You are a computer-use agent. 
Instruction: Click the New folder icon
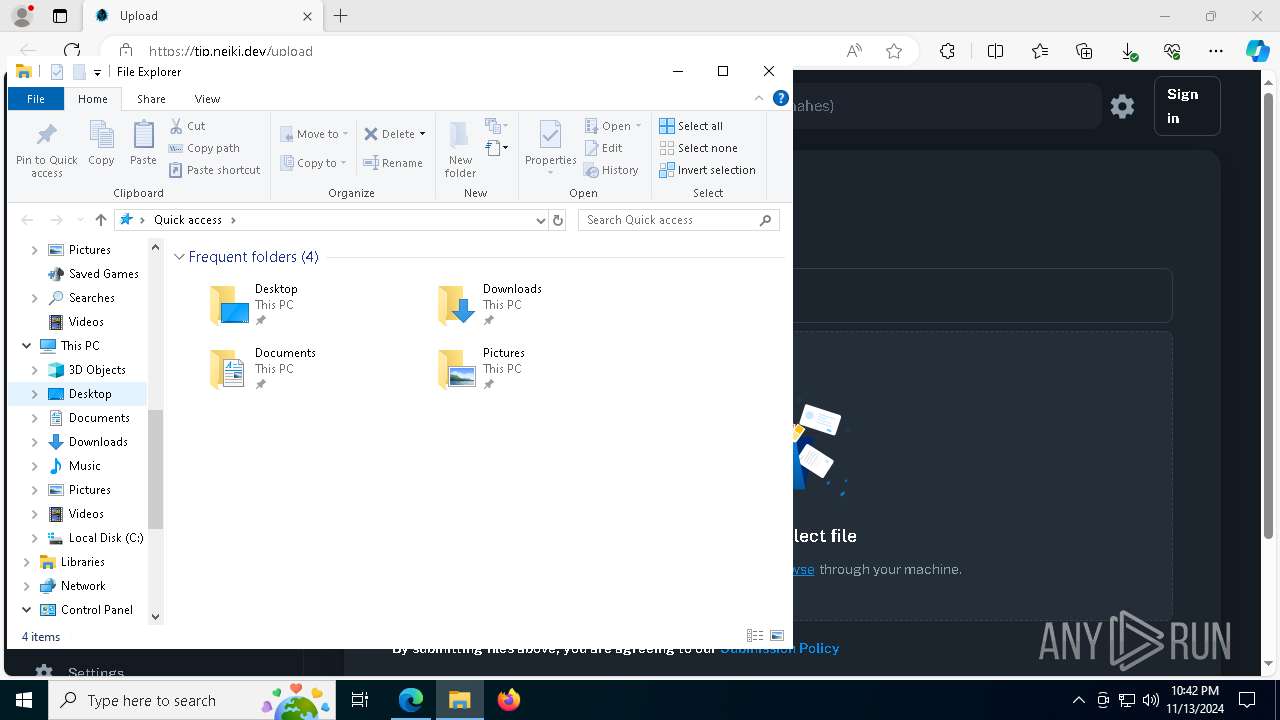459,135
